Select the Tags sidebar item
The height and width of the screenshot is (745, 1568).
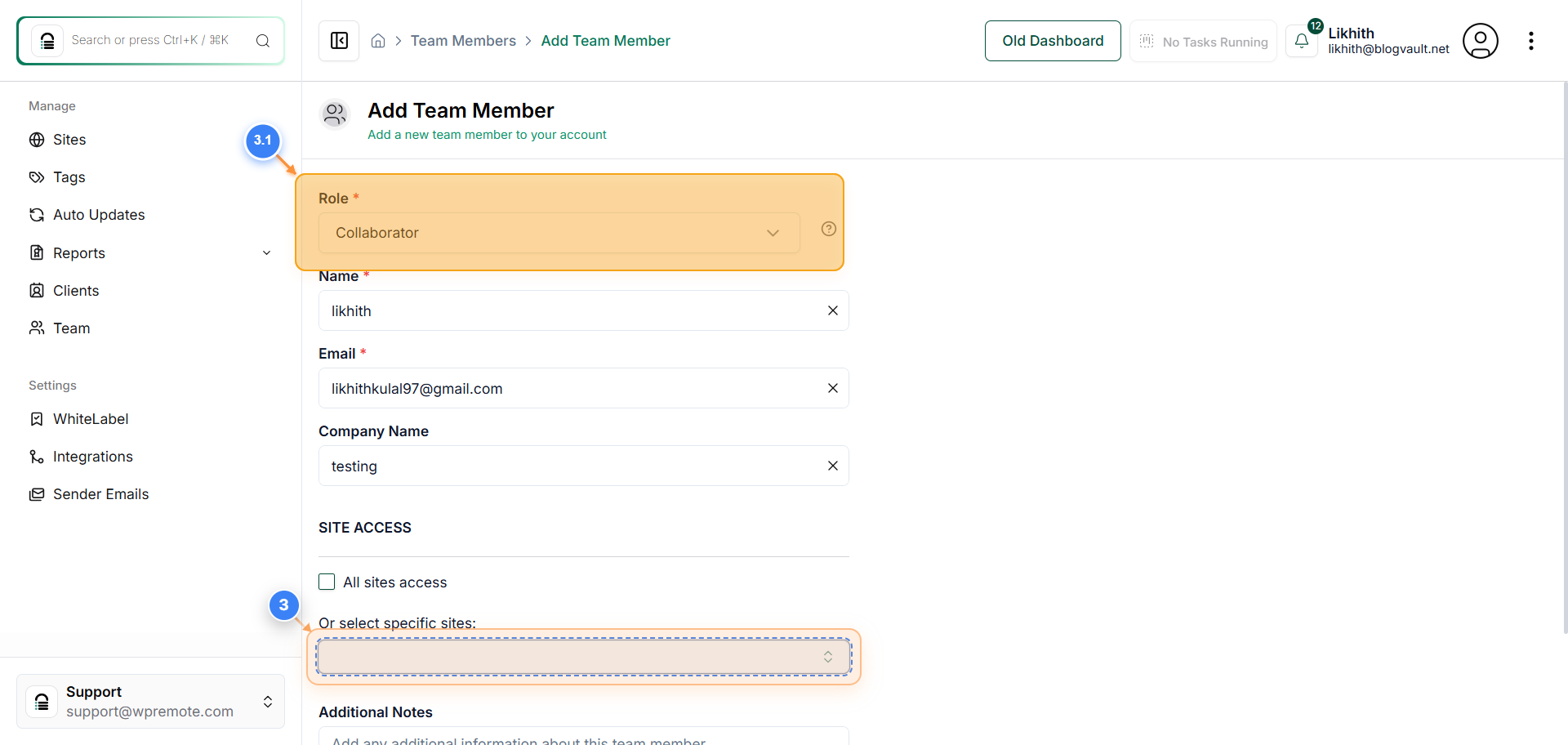pyautogui.click(x=69, y=176)
